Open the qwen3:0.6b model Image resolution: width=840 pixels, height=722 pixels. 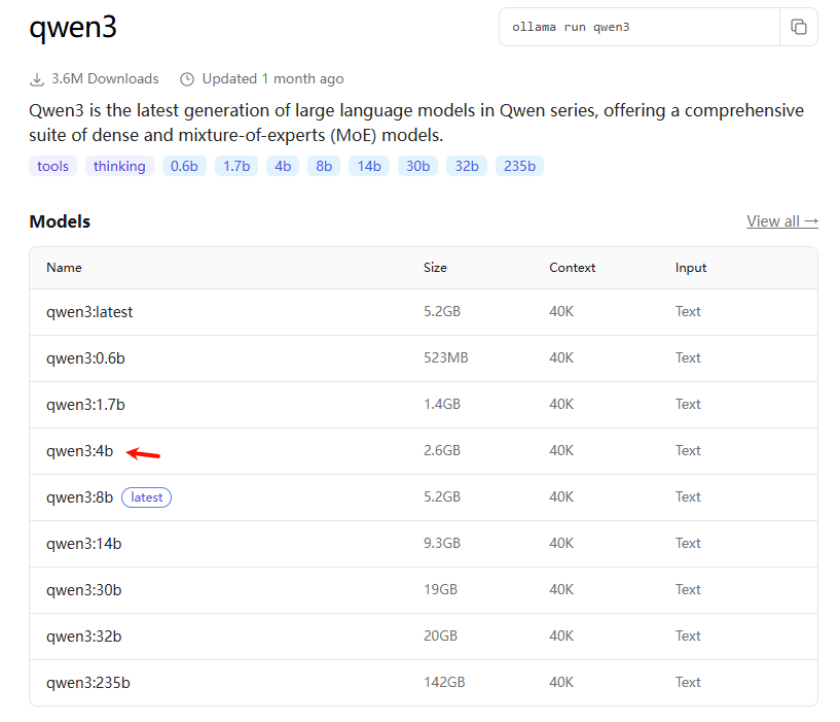[x=86, y=358]
